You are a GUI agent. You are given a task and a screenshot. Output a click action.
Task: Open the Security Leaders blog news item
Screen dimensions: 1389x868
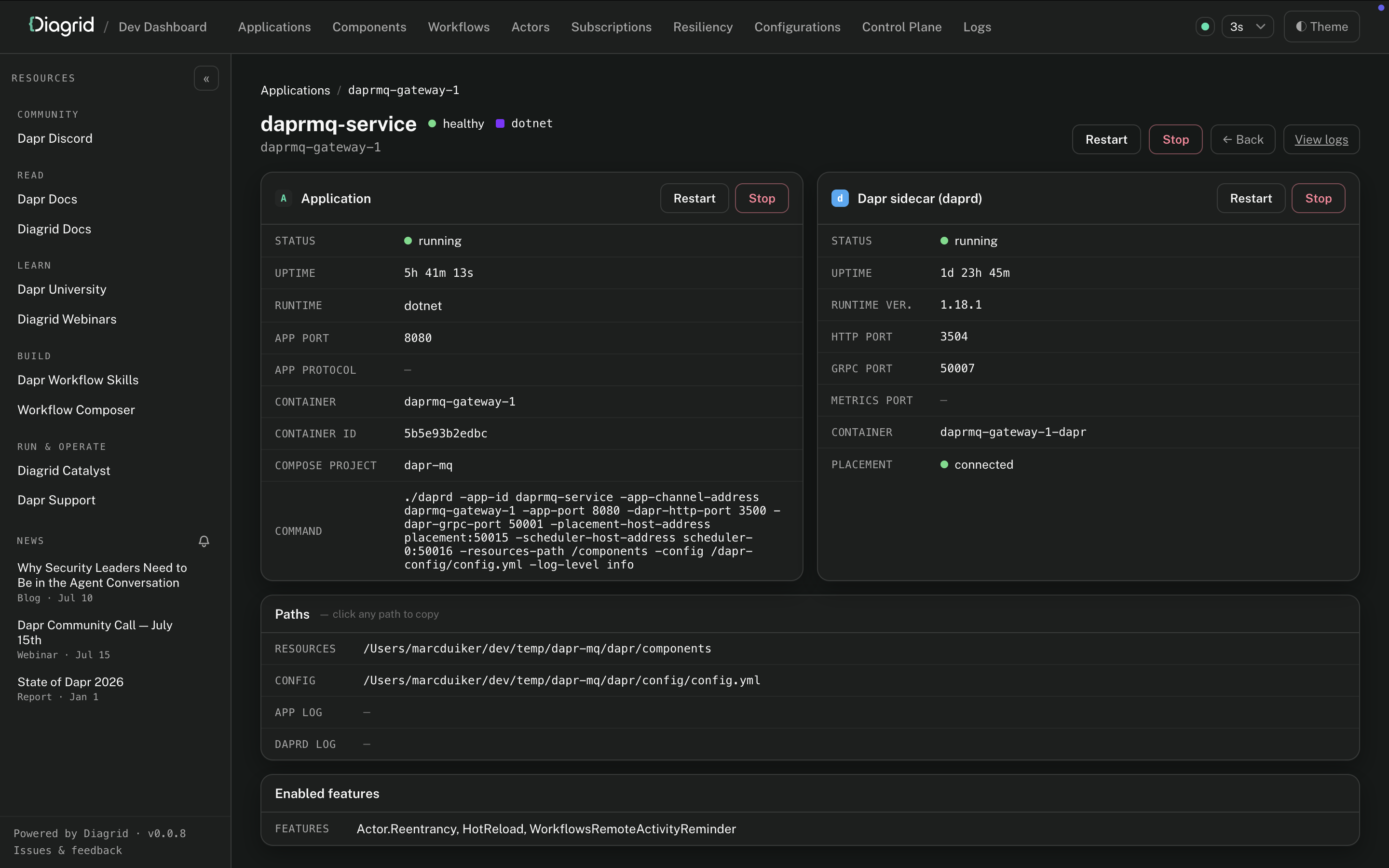[102, 582]
